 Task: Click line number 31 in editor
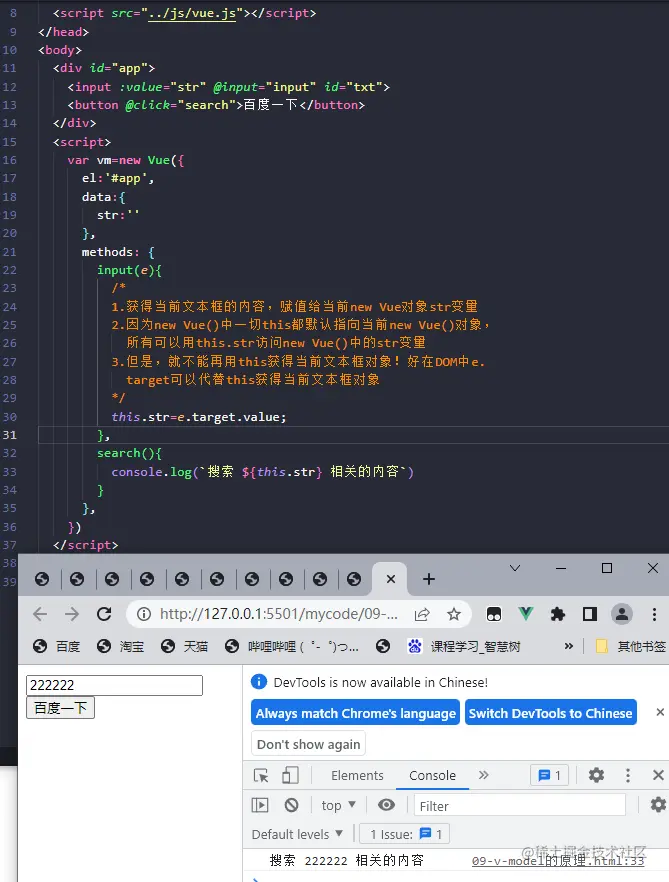coord(10,435)
